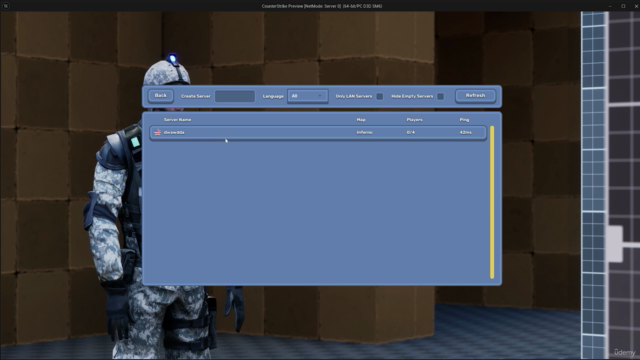This screenshot has width=640, height=360.
Task: Click the Refresh button
Action: pos(476,96)
